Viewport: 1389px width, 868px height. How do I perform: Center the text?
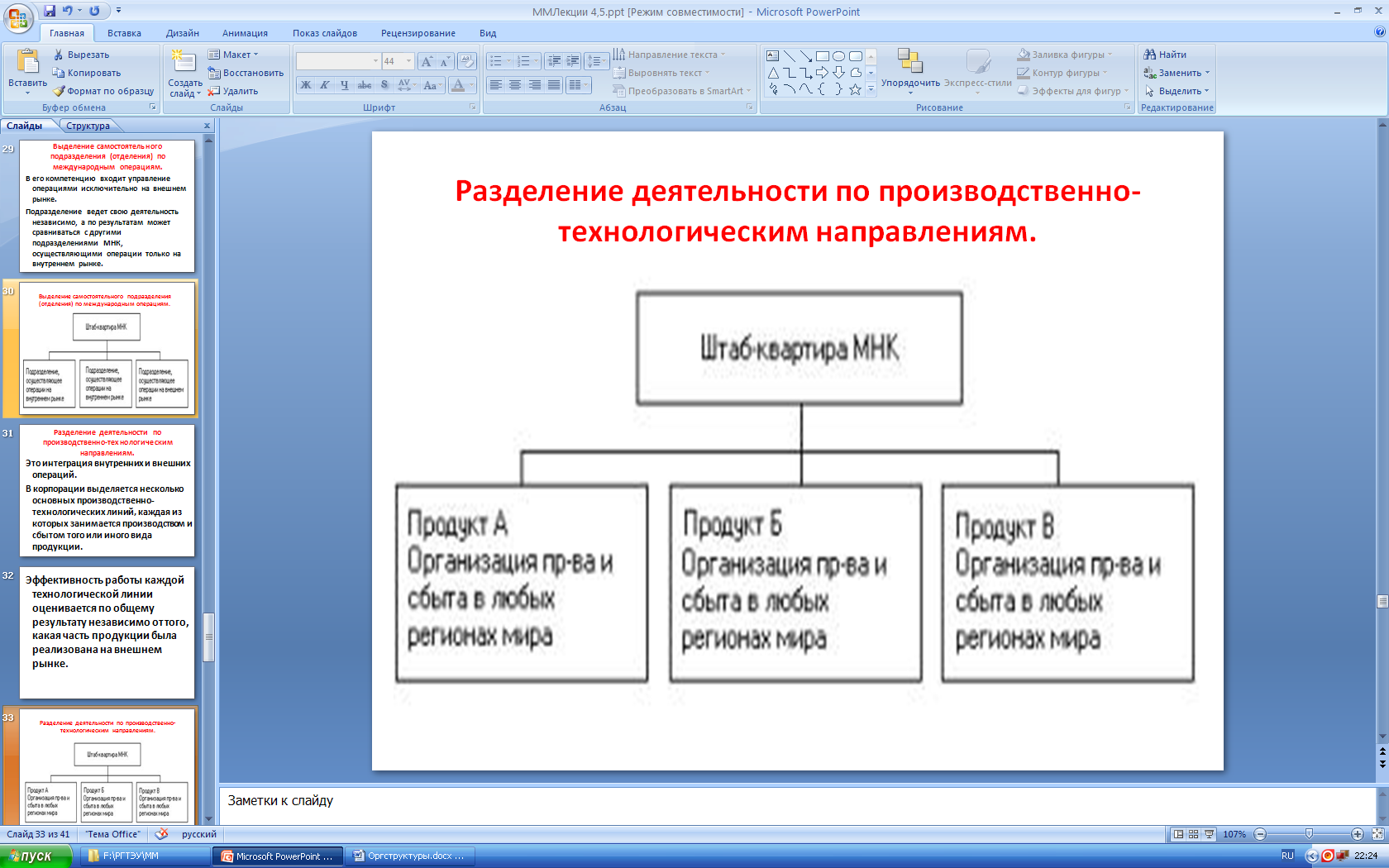click(x=515, y=85)
